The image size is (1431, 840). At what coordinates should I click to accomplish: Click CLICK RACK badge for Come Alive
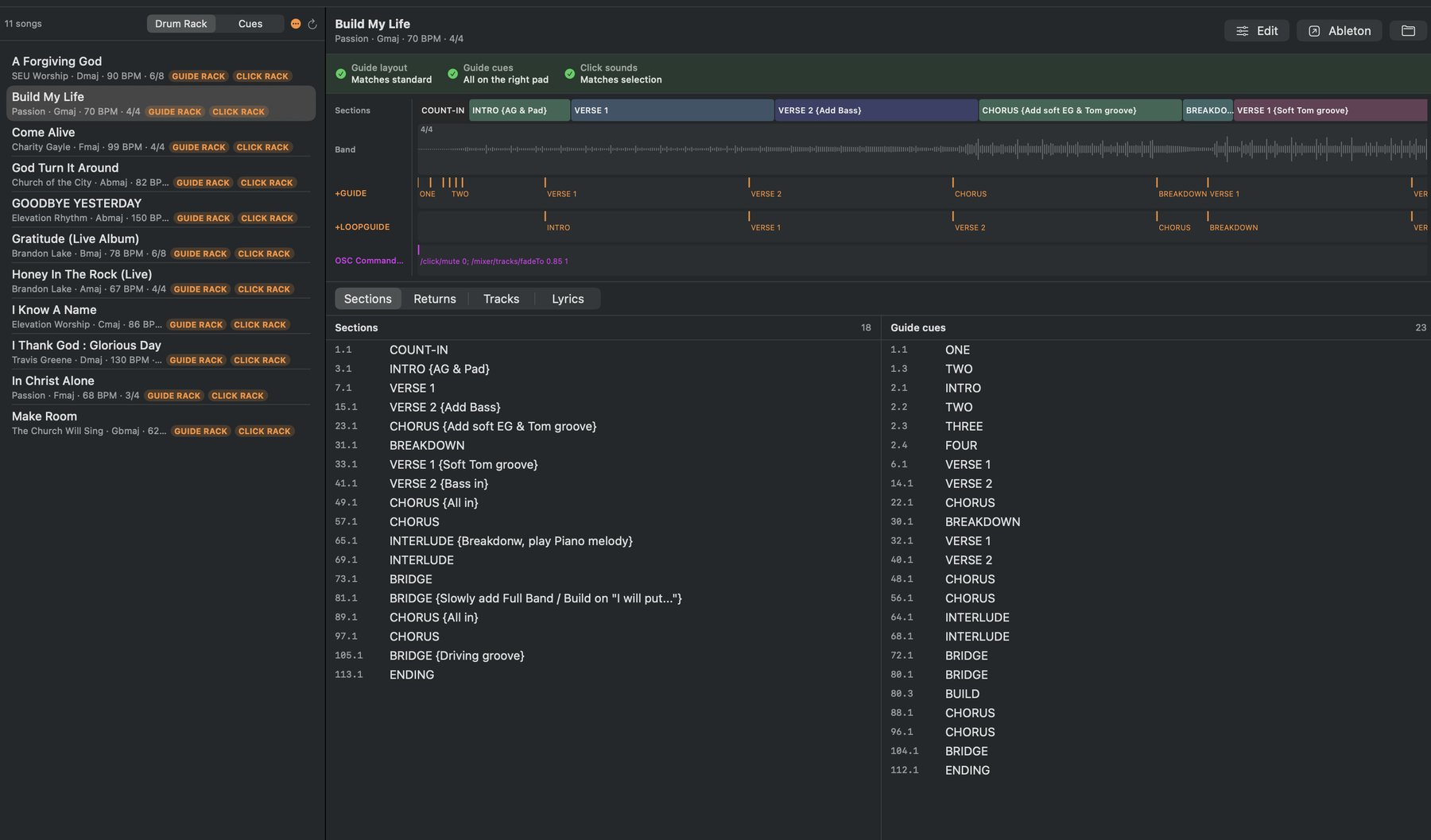click(262, 147)
